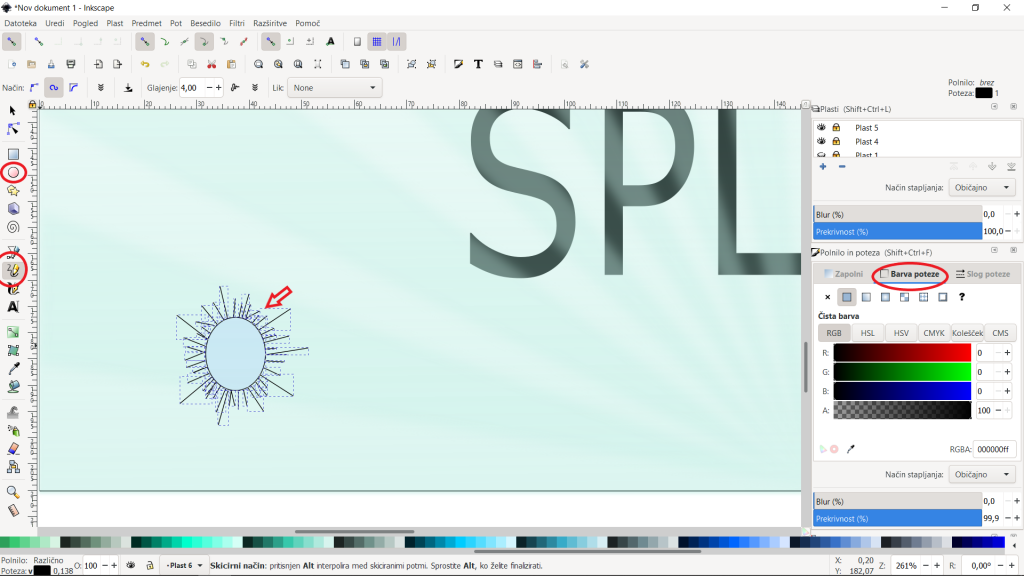Increase the R red channel value
This screenshot has width=1024, height=576.
[1007, 353]
